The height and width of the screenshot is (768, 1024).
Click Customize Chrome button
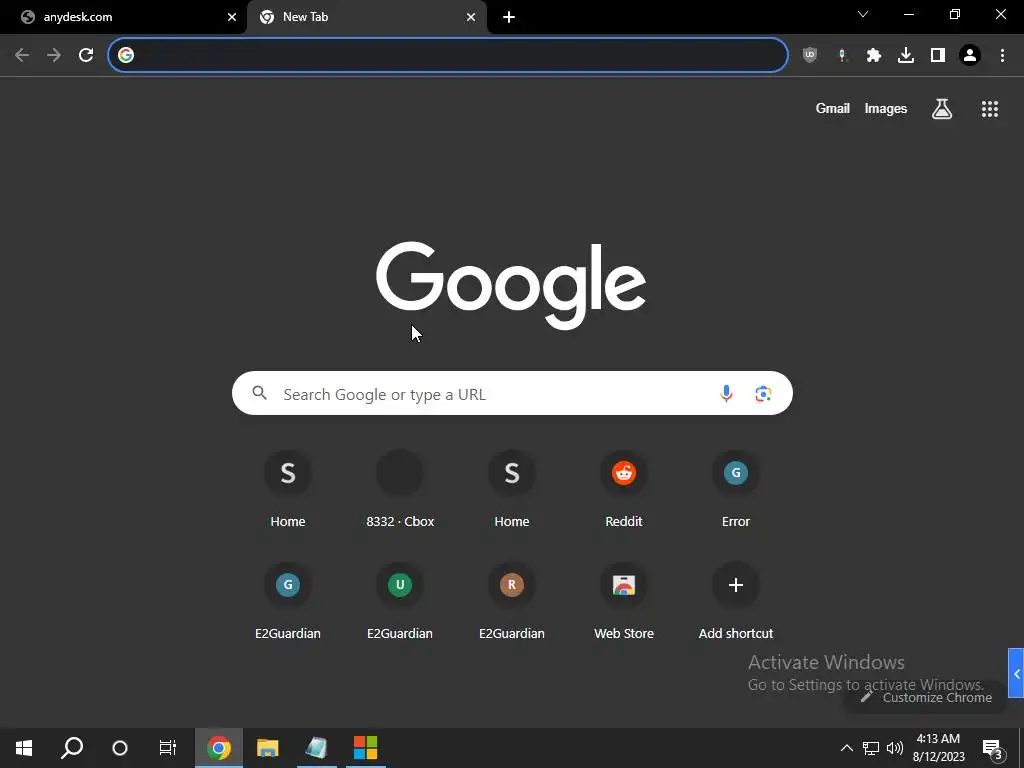coord(926,697)
